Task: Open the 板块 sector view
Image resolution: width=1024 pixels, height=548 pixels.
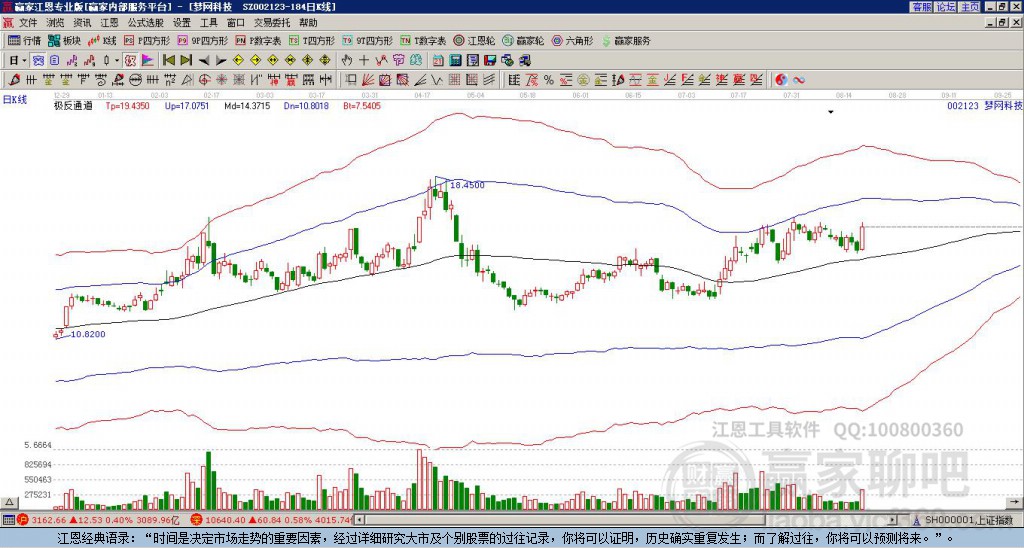Action: pyautogui.click(x=64, y=40)
